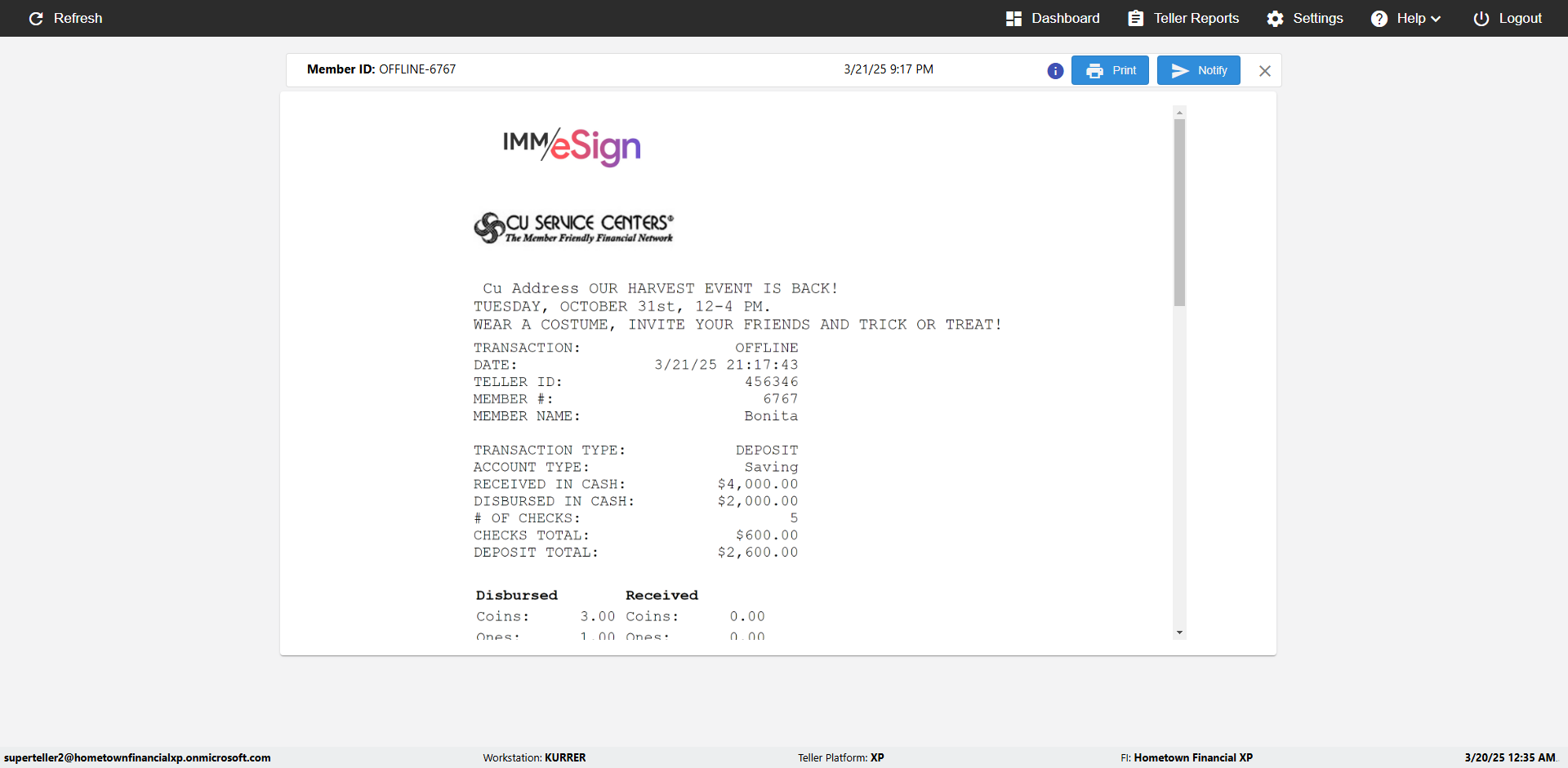The height and width of the screenshot is (768, 1568).
Task: Click the transaction type DEPOSIT value
Action: pos(767,451)
